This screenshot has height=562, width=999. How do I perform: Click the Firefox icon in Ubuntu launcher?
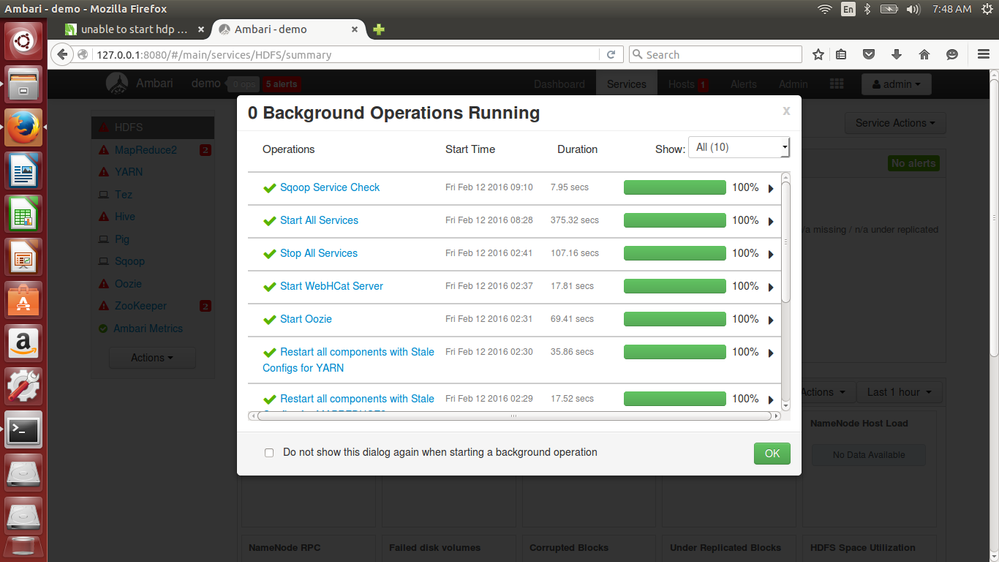click(23, 128)
